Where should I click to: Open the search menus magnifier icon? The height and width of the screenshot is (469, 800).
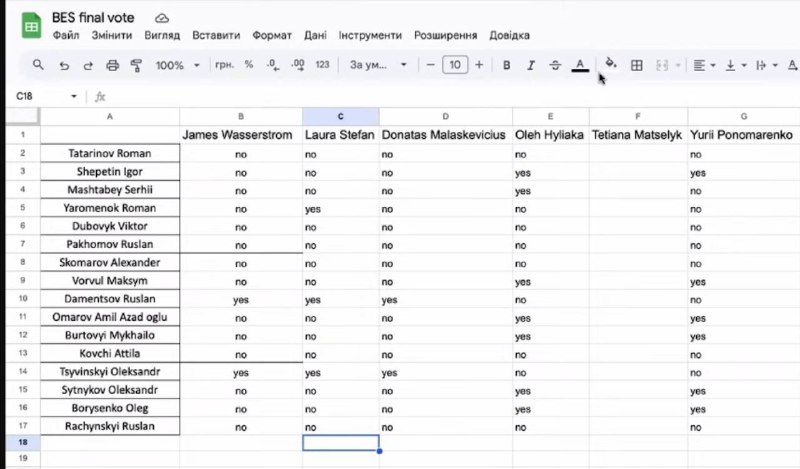pos(38,65)
